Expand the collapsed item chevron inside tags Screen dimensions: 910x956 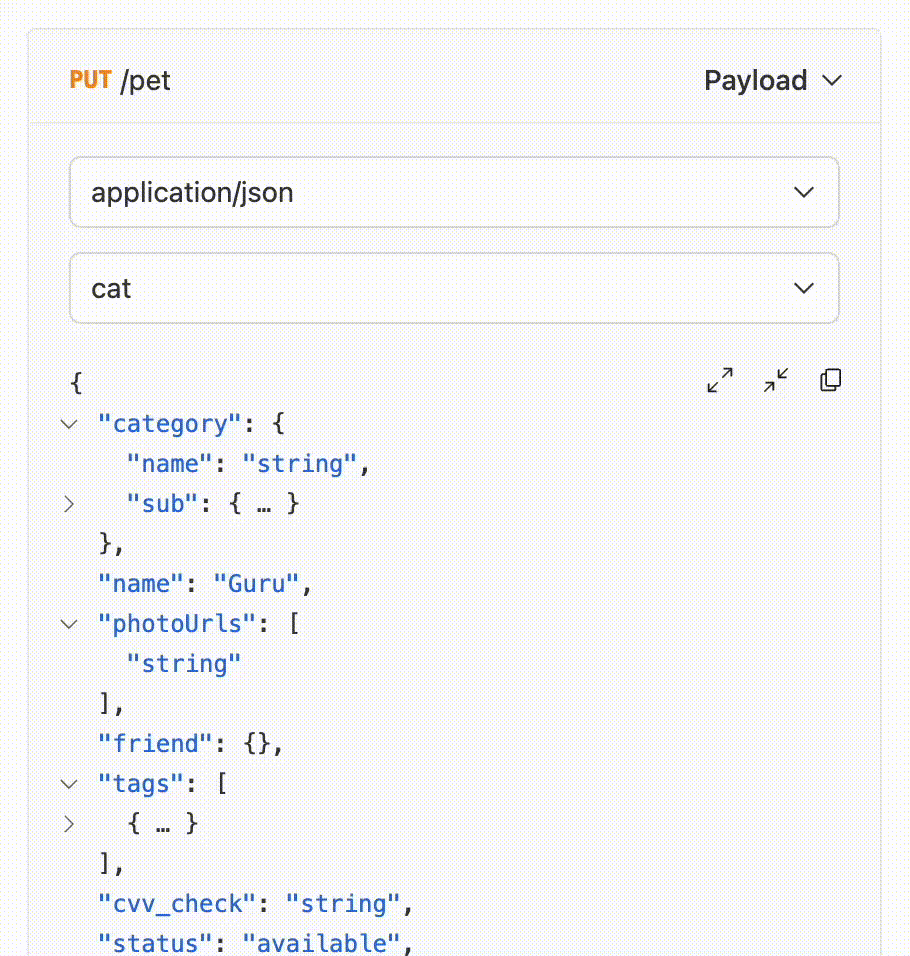pyautogui.click(x=69, y=824)
